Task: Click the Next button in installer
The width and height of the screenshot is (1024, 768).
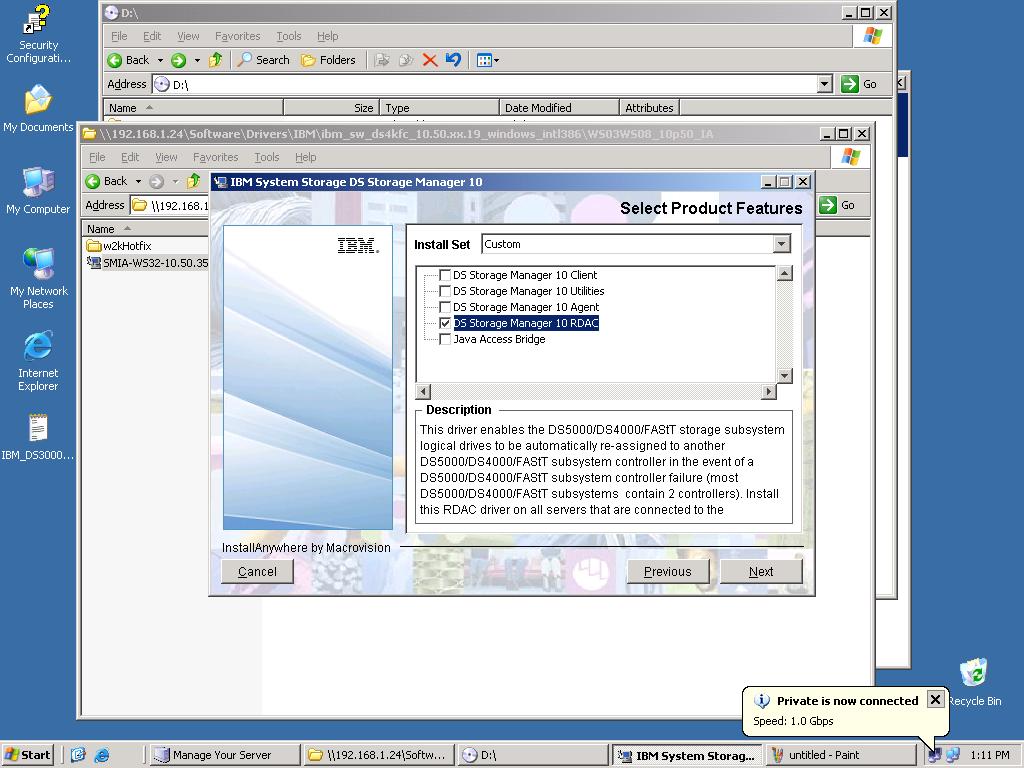Action: [x=761, y=572]
